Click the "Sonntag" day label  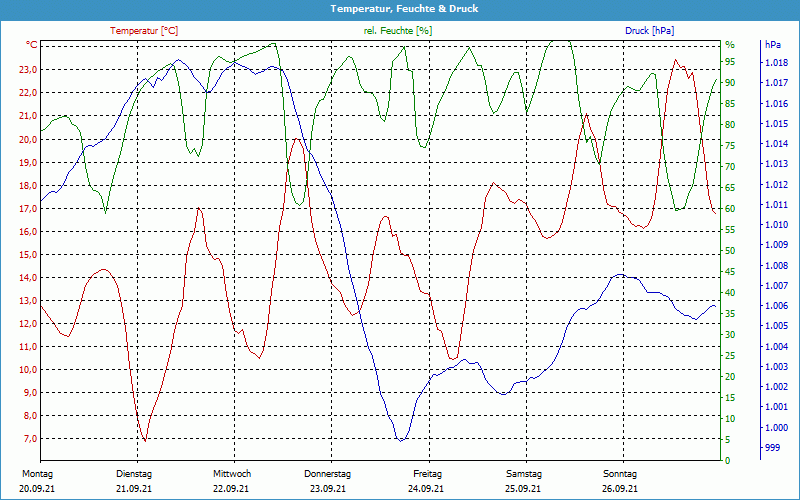tap(620, 474)
